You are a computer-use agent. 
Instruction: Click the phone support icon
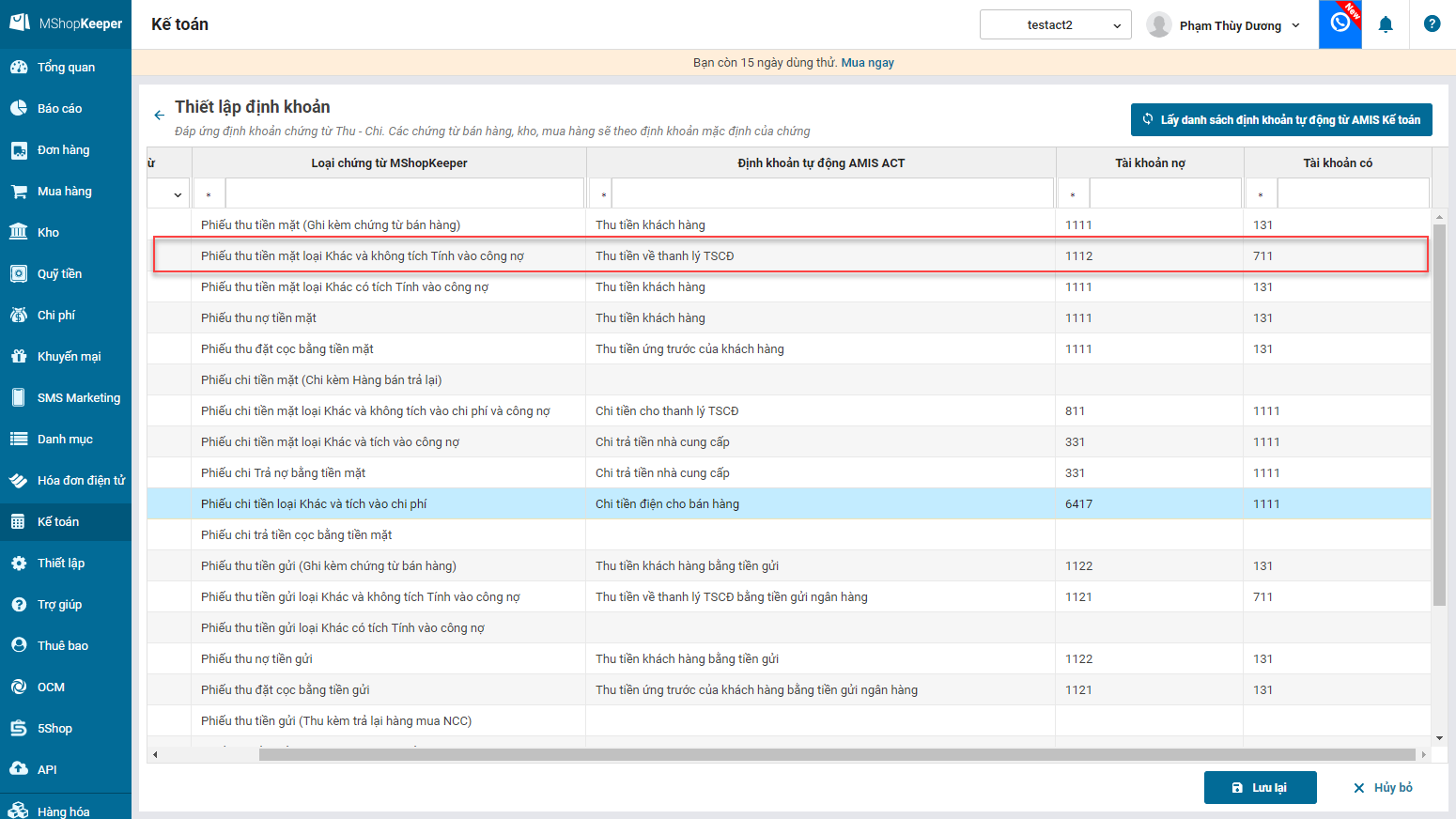tap(1340, 23)
